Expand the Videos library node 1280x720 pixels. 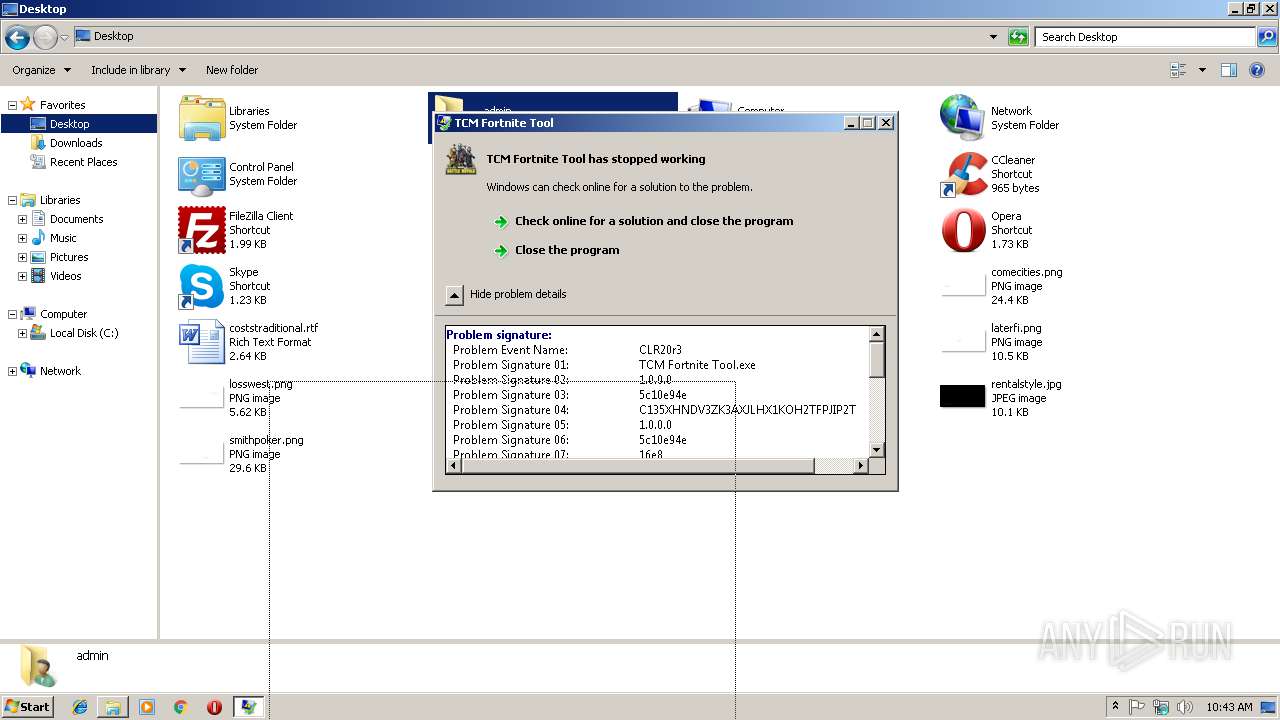22,276
